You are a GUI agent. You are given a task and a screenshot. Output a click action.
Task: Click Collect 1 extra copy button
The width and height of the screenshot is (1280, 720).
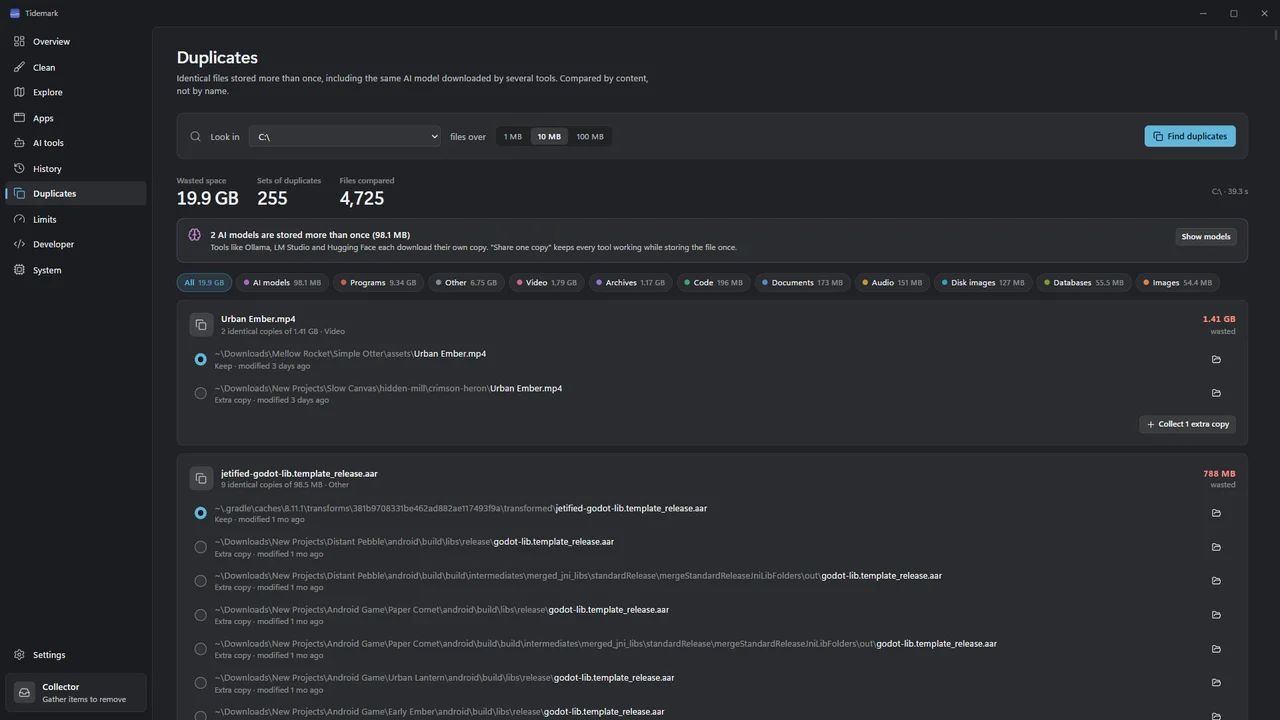[1188, 424]
